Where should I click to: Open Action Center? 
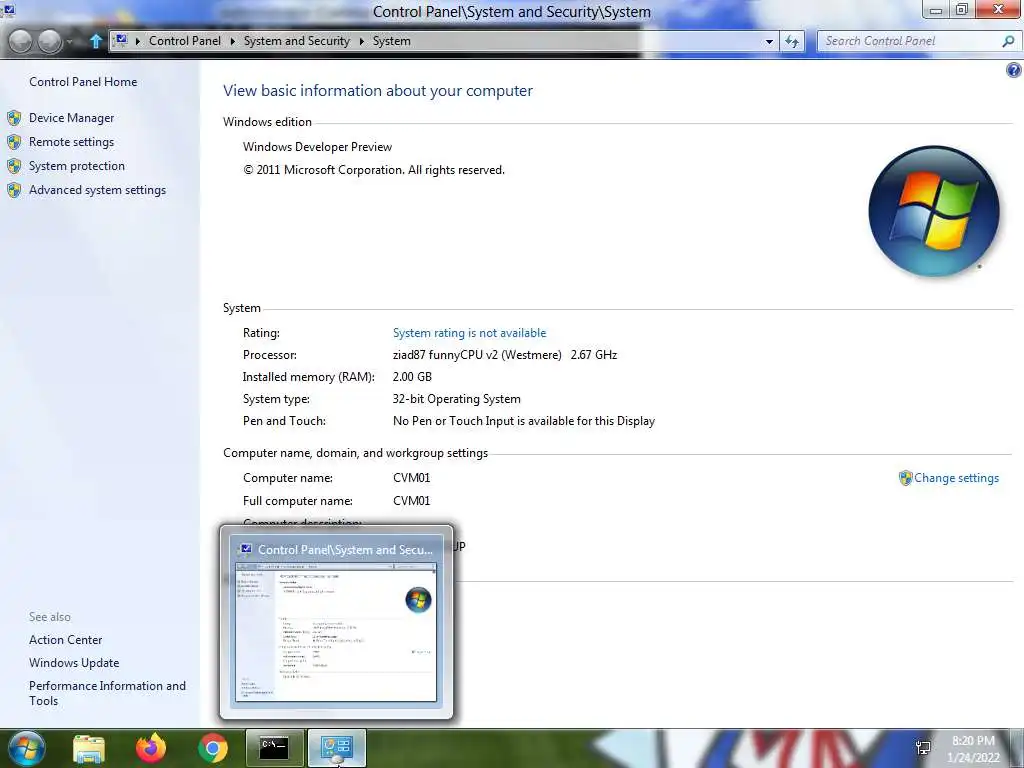click(65, 640)
